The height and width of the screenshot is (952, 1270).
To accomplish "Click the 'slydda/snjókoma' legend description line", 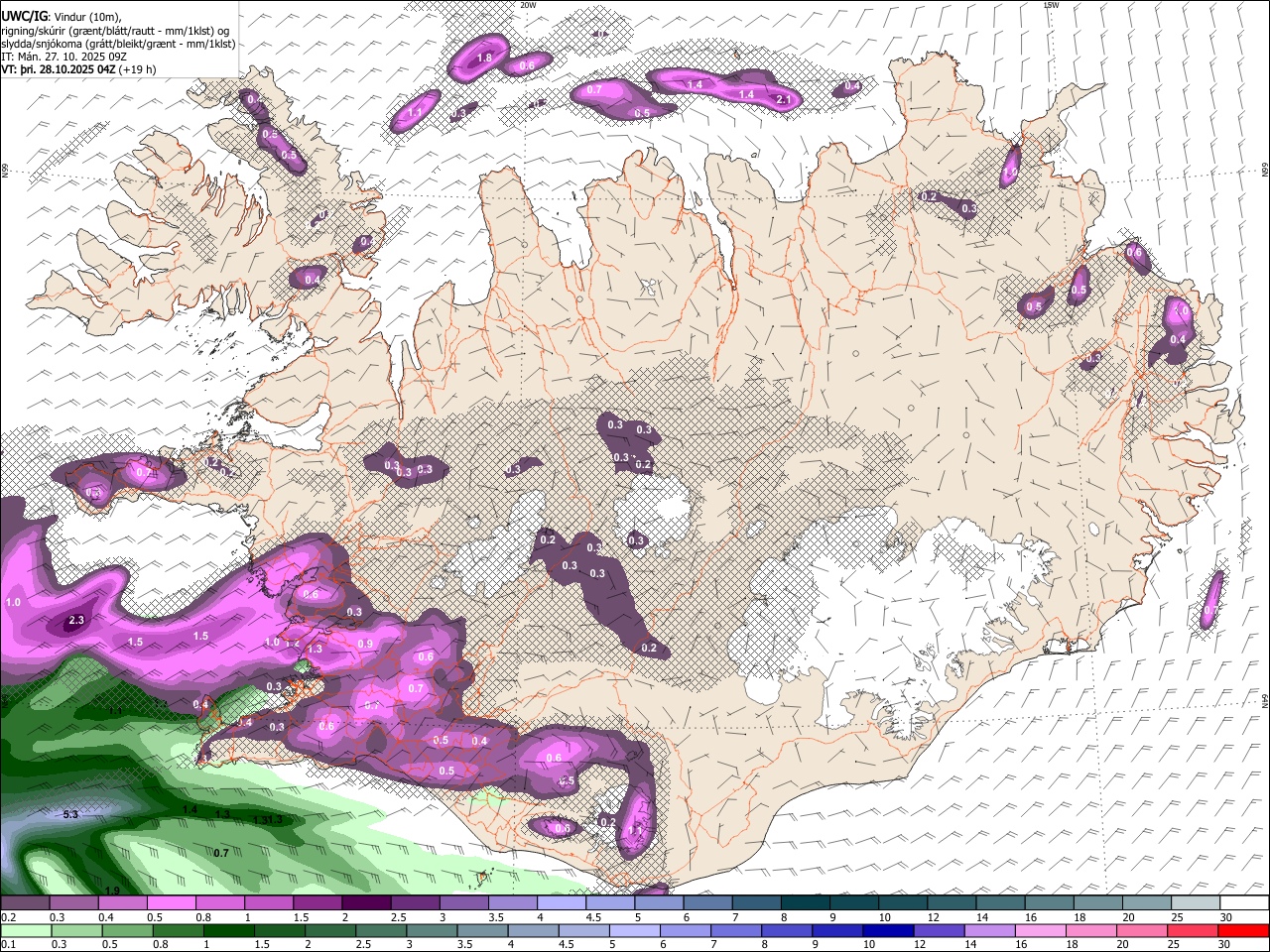I will tap(119, 44).
